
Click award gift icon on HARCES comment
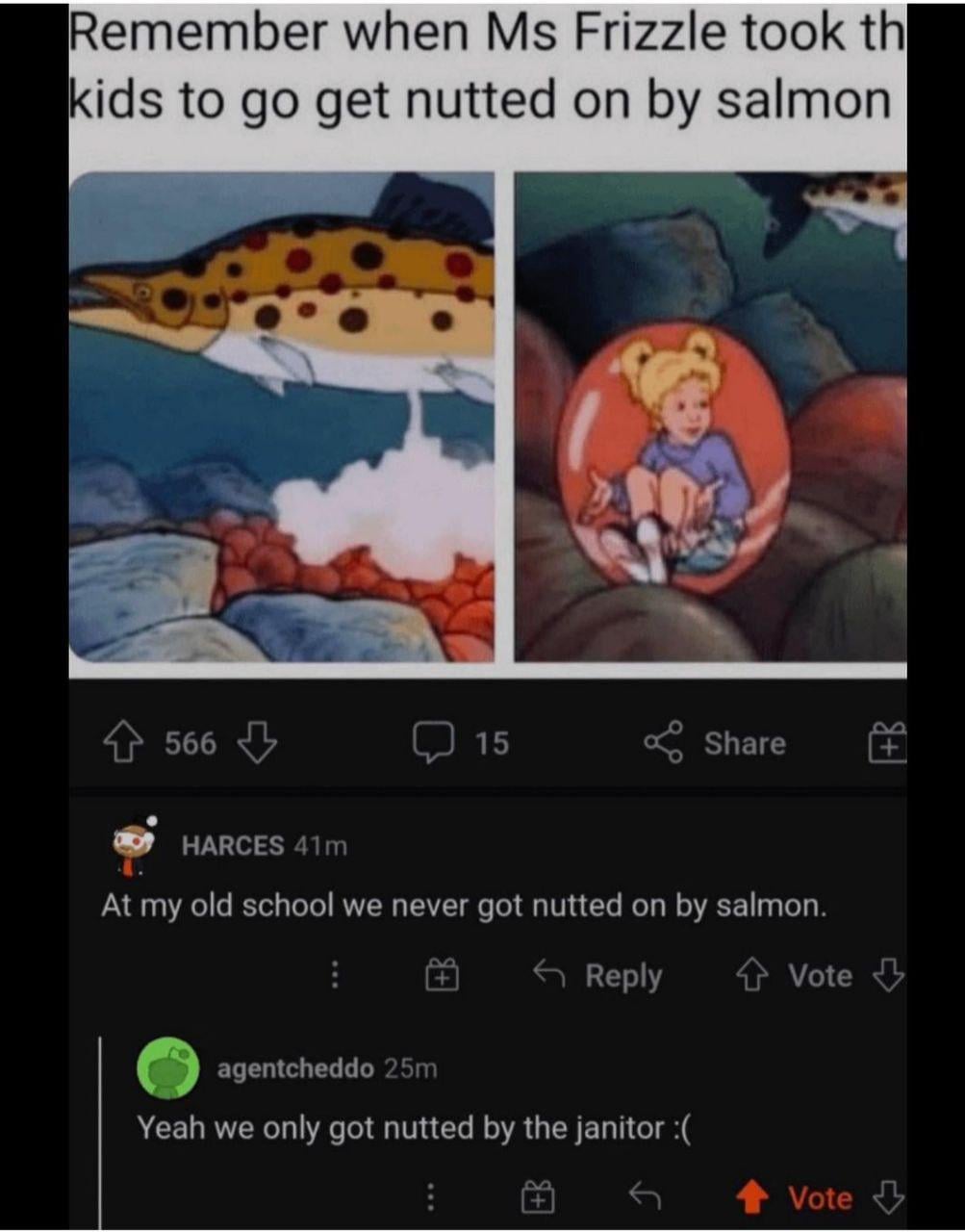pos(443,976)
